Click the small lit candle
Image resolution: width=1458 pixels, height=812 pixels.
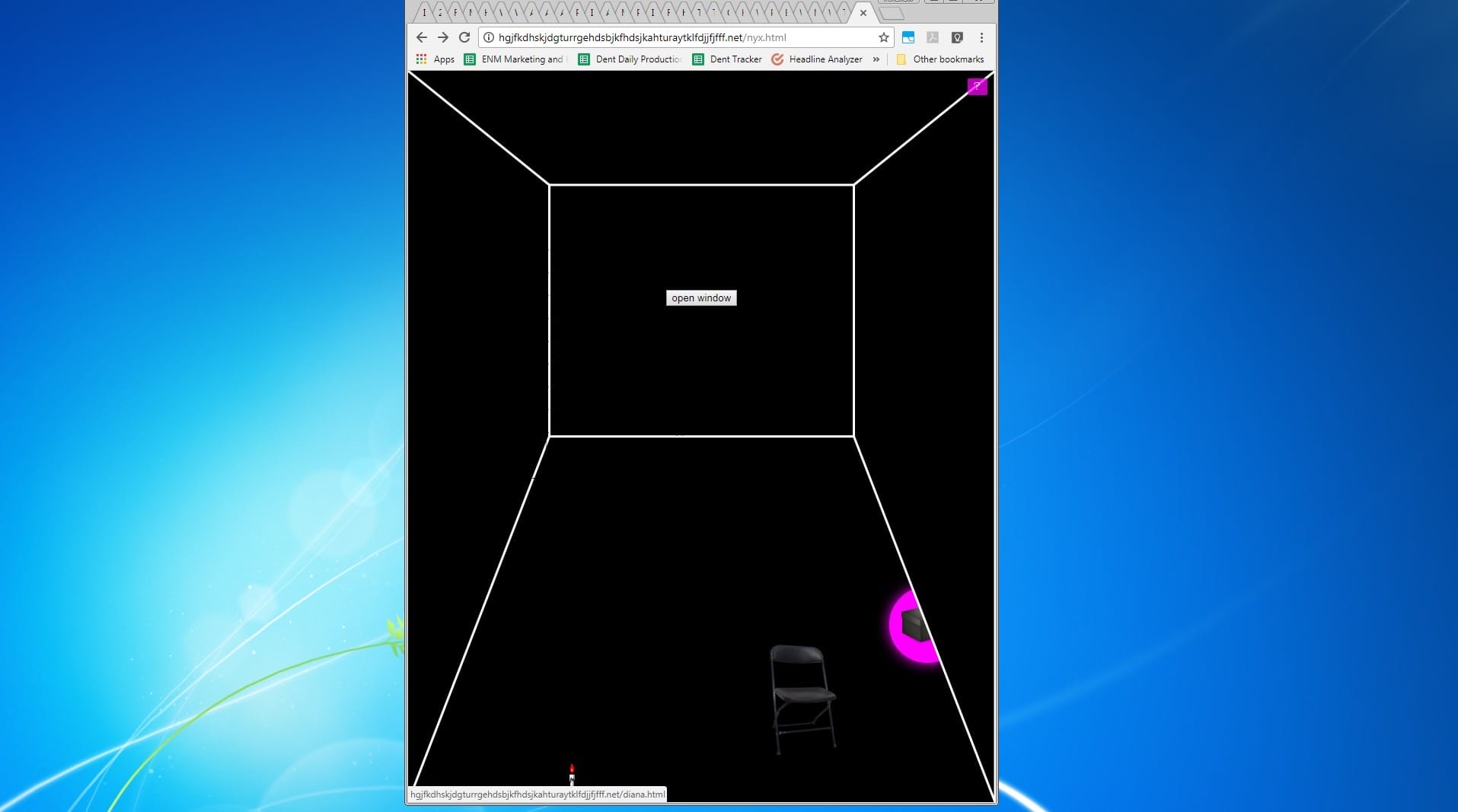[x=572, y=775]
